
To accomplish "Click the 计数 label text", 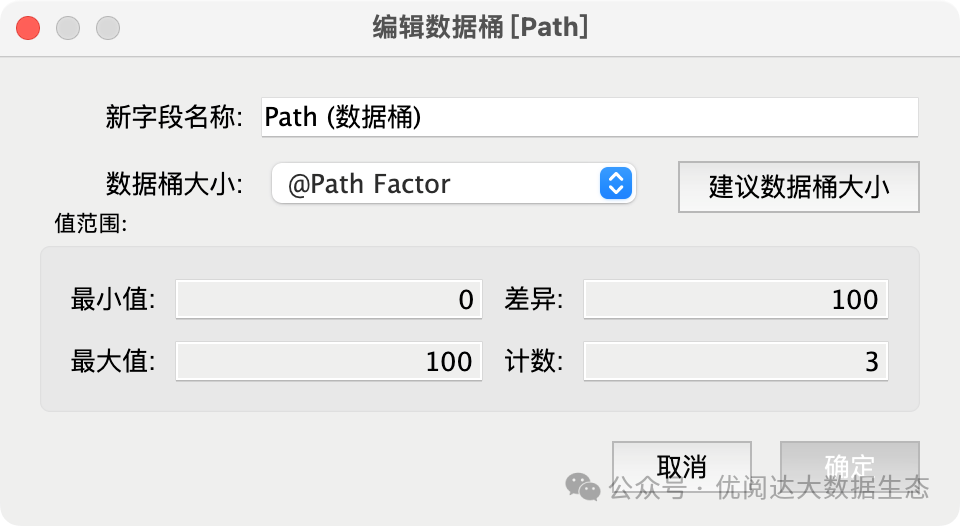I will [533, 361].
